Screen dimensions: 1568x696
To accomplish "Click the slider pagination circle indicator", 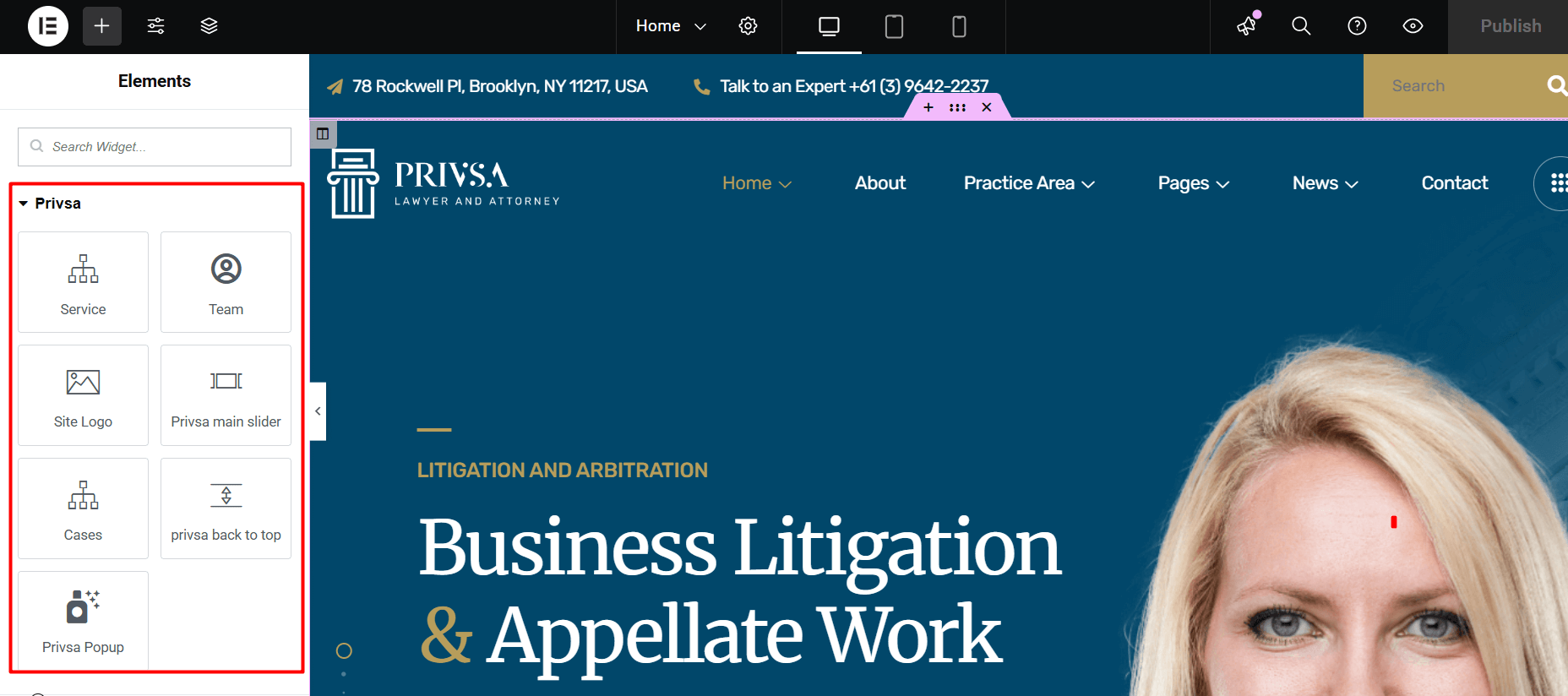I will 344,650.
